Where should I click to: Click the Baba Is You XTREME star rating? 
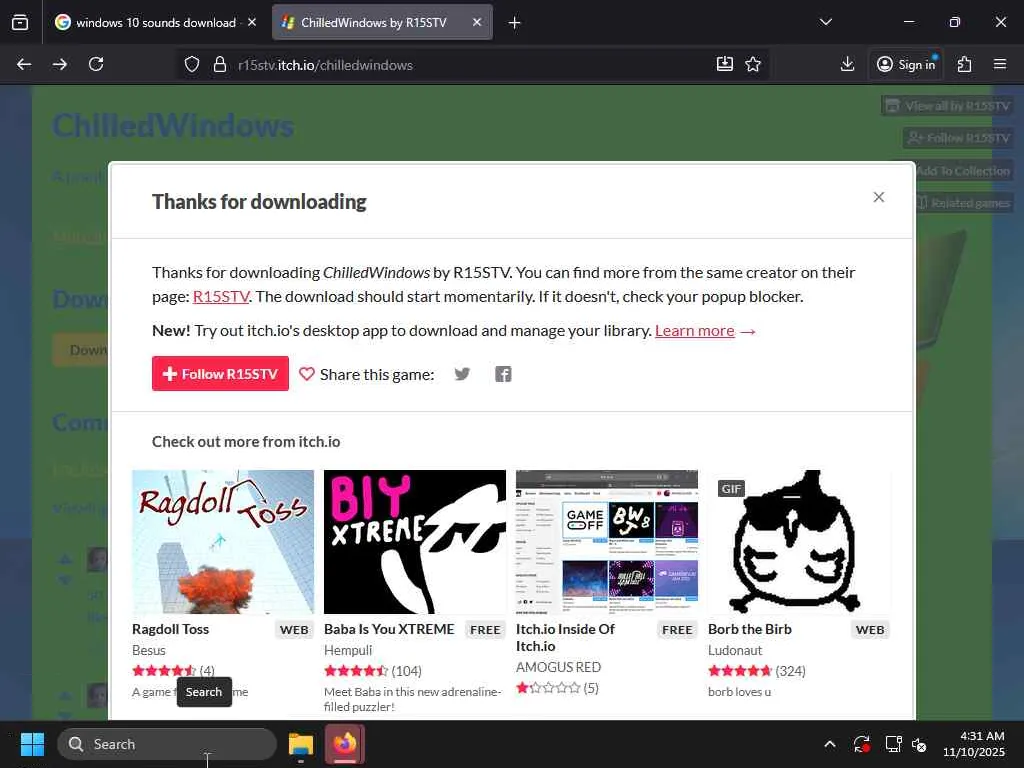356,671
